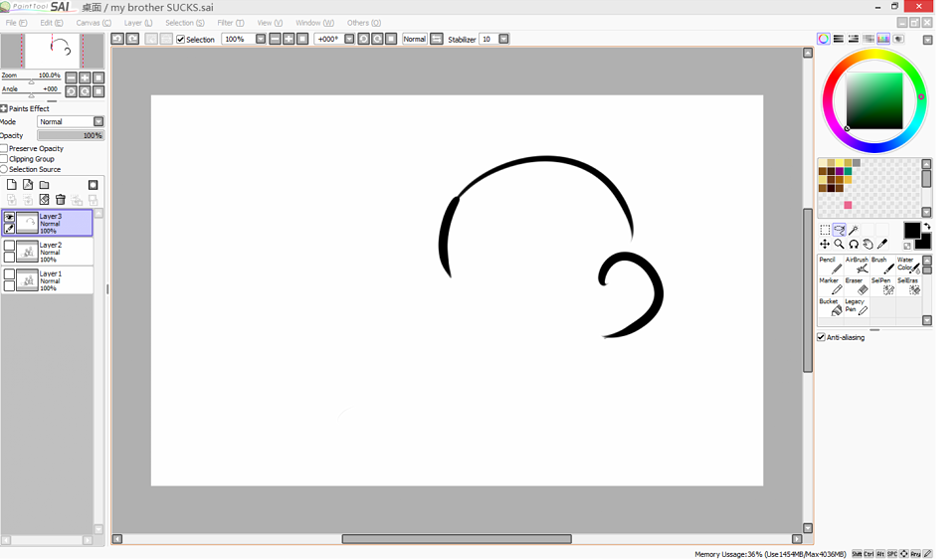The width and height of the screenshot is (936, 559).
Task: Open the Canvas menu
Action: point(91,22)
